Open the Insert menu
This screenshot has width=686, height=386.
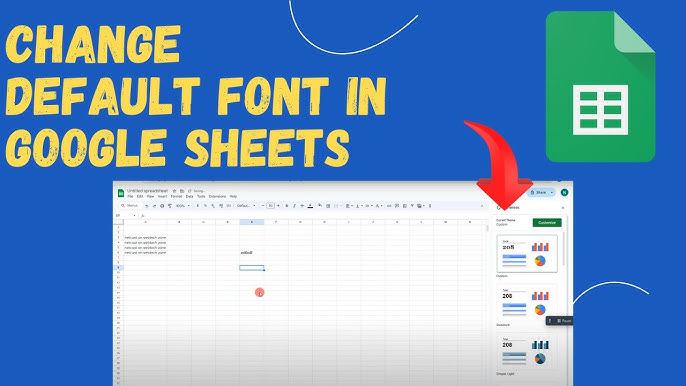click(162, 197)
